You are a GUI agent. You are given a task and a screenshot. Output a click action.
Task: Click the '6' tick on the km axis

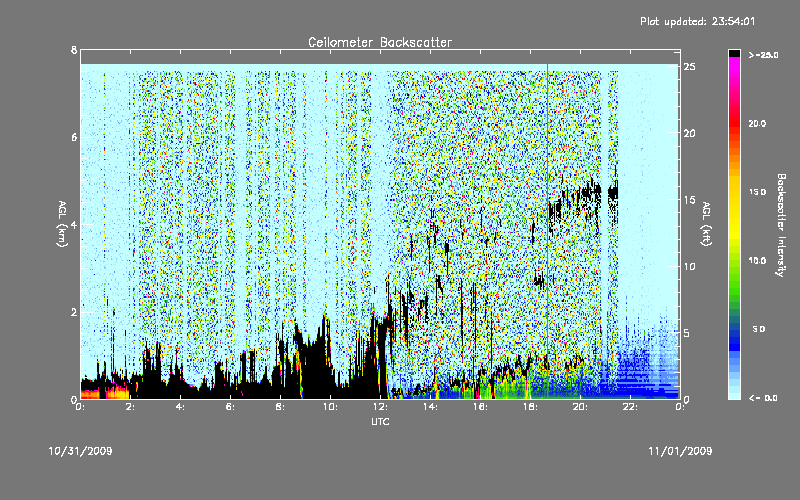coord(74,137)
